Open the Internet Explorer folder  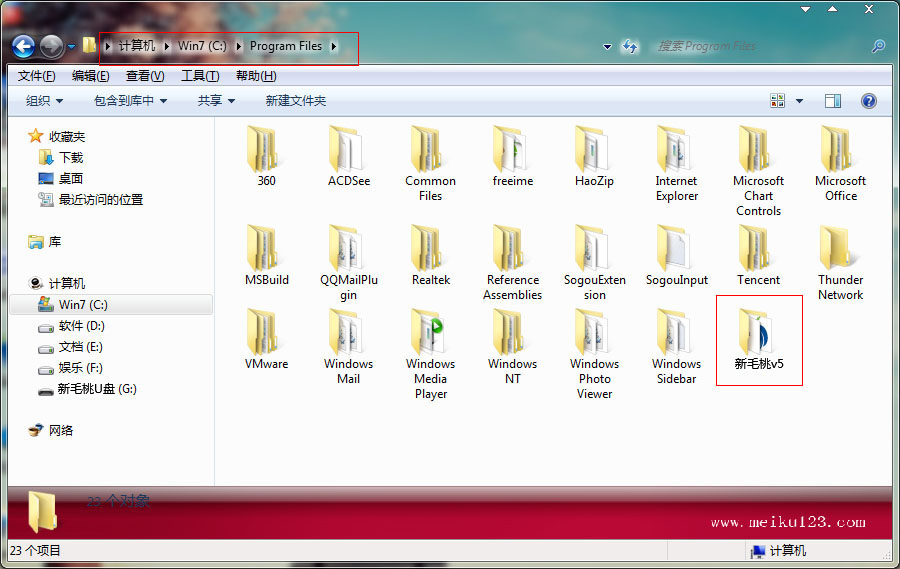click(x=676, y=164)
